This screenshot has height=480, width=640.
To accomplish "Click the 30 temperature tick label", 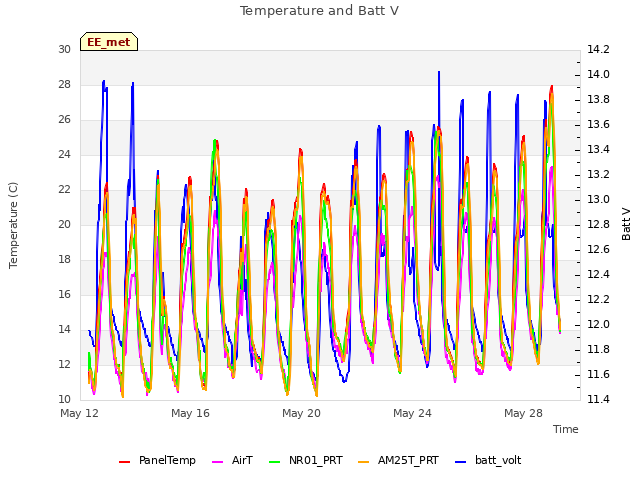I will [x=64, y=49].
